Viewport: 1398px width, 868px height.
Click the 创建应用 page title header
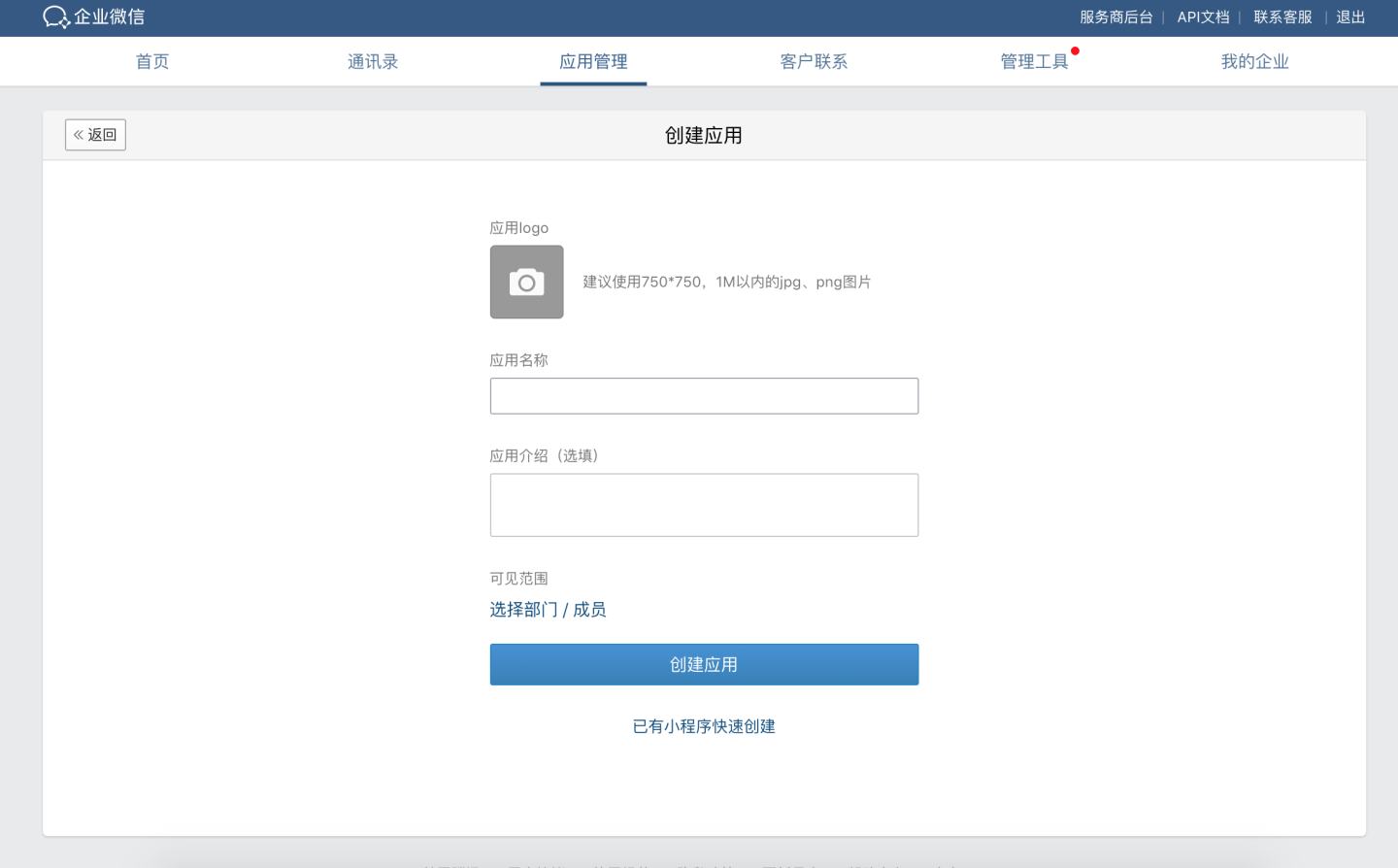[x=703, y=136]
